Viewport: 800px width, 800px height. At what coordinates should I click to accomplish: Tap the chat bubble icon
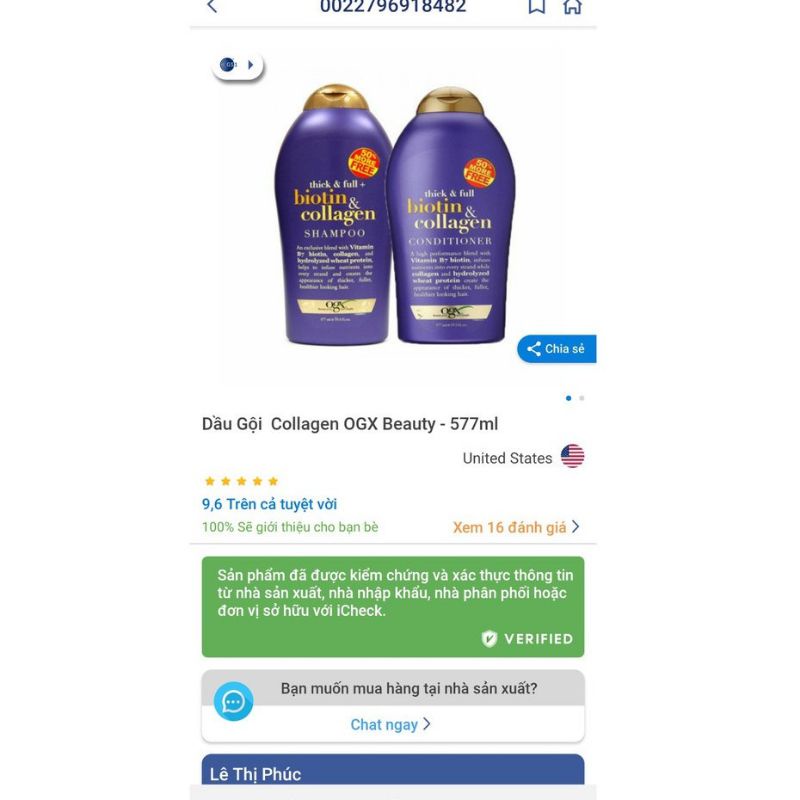(x=233, y=702)
